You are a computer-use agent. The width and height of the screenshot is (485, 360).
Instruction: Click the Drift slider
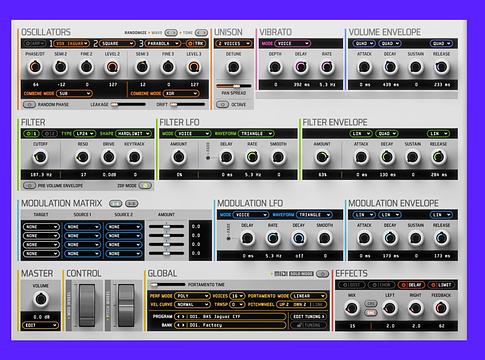(187, 105)
